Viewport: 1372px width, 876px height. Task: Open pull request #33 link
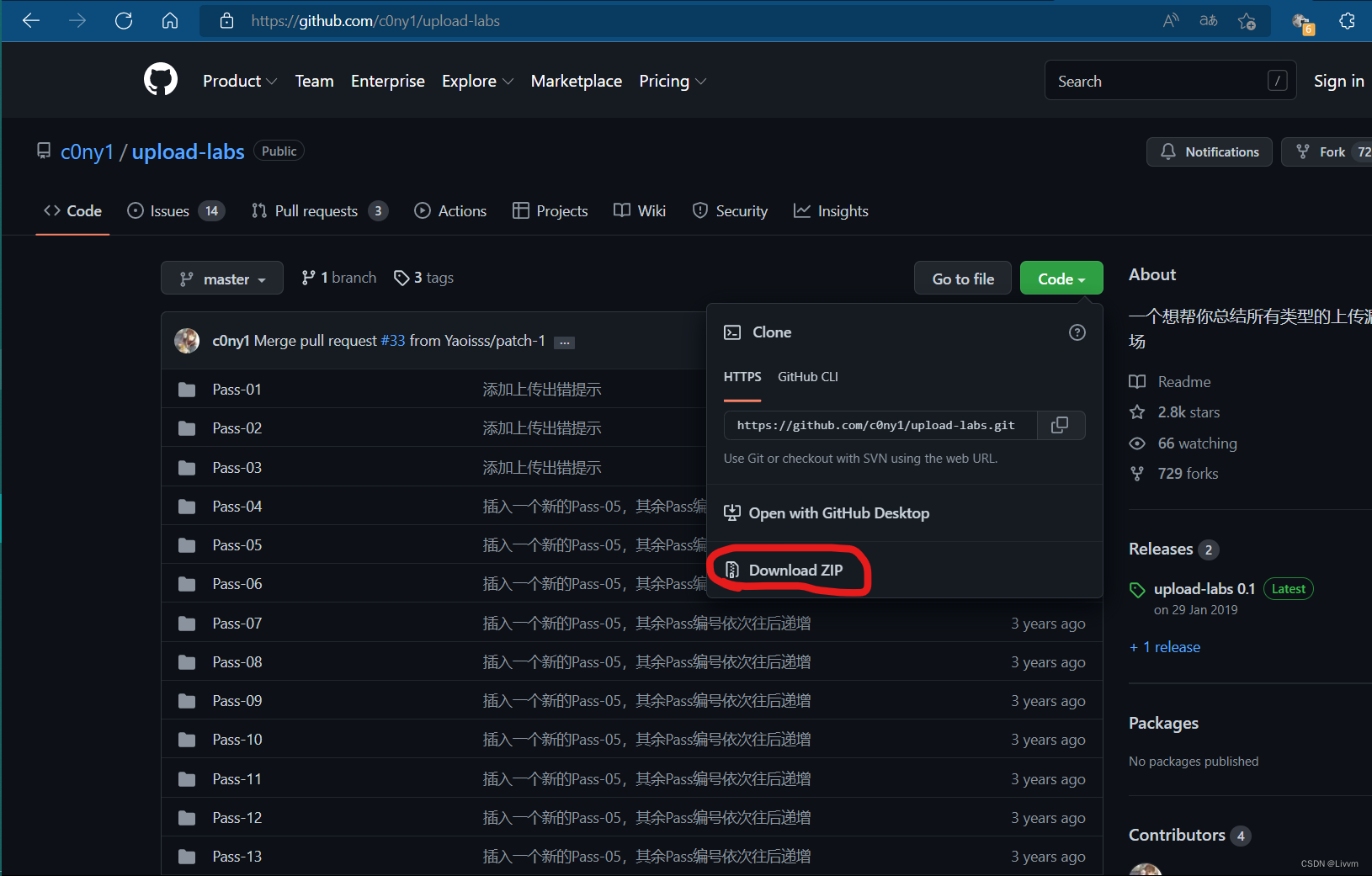pos(393,341)
